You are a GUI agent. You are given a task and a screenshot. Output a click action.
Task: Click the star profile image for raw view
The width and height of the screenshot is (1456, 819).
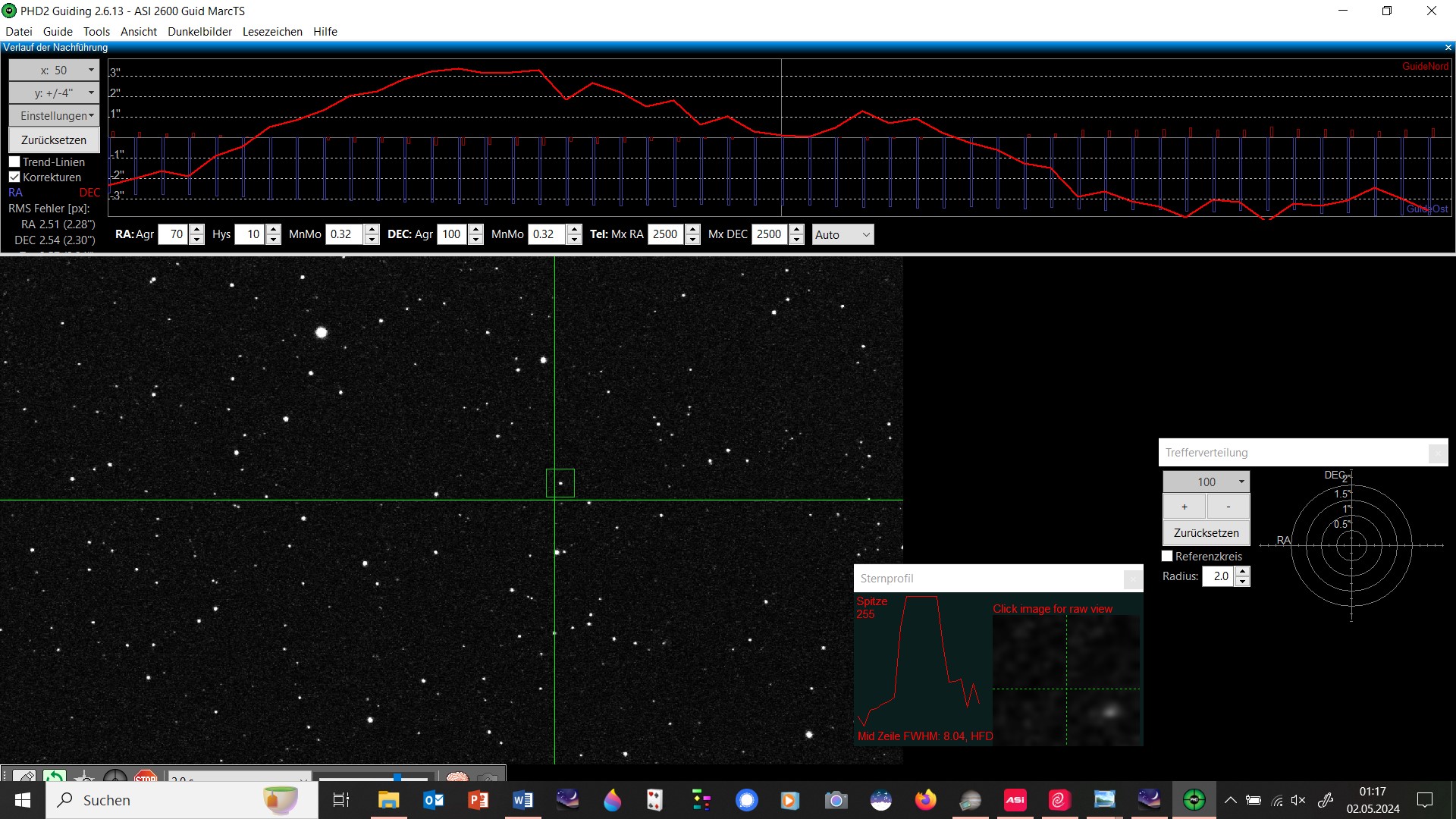click(1065, 680)
